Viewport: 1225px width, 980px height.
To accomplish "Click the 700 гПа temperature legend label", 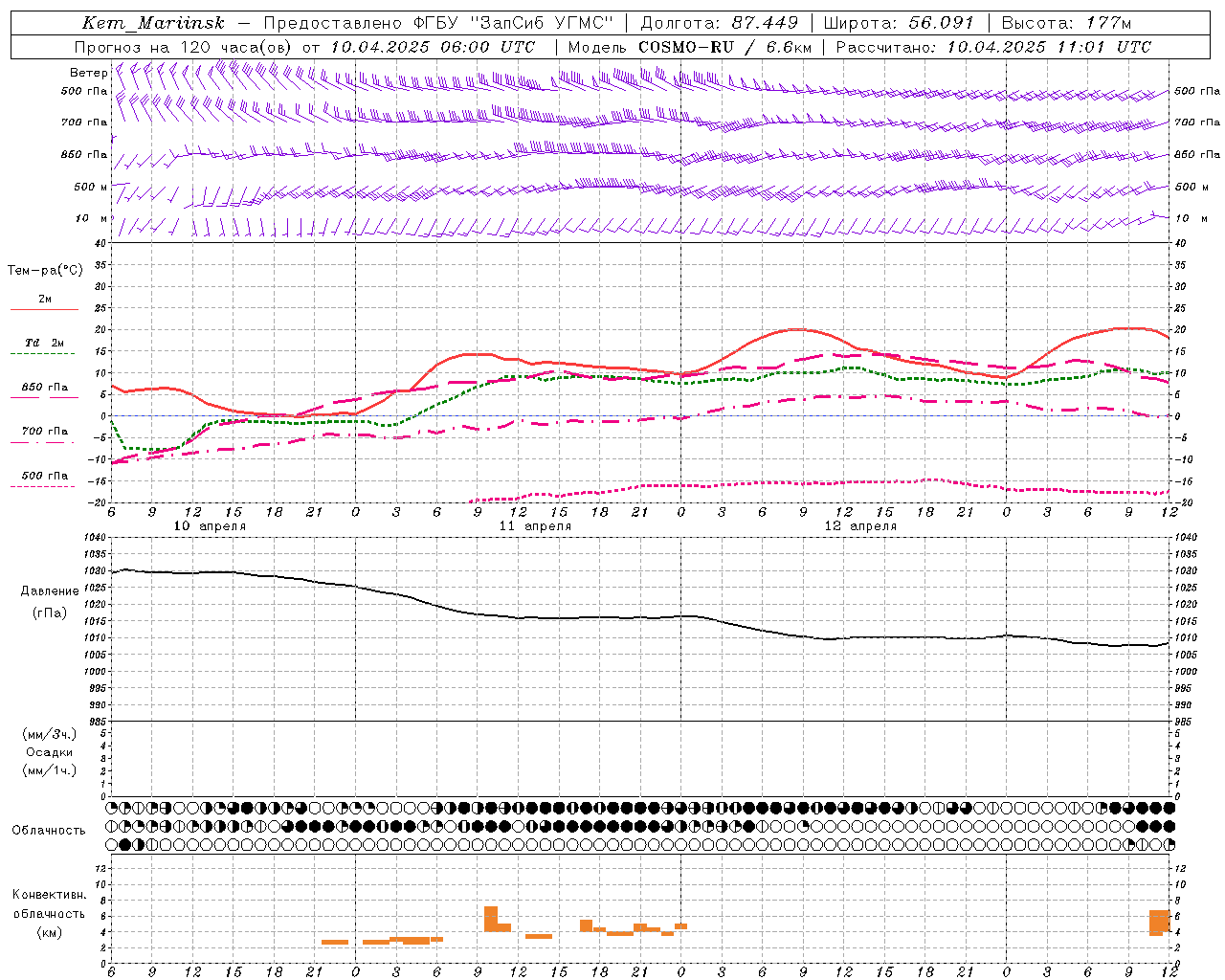I will click(45, 431).
